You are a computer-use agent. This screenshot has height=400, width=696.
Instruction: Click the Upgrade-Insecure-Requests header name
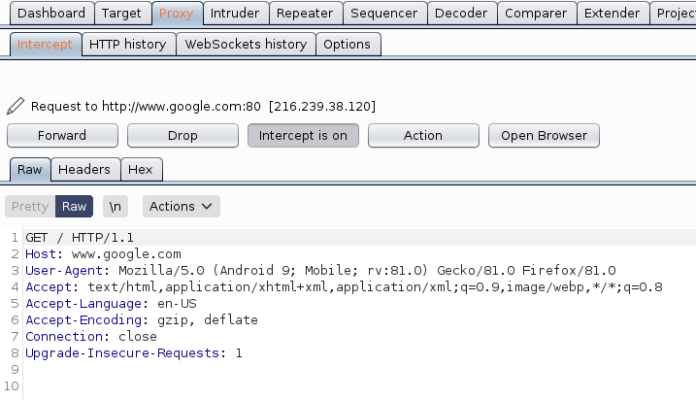(x=122, y=353)
